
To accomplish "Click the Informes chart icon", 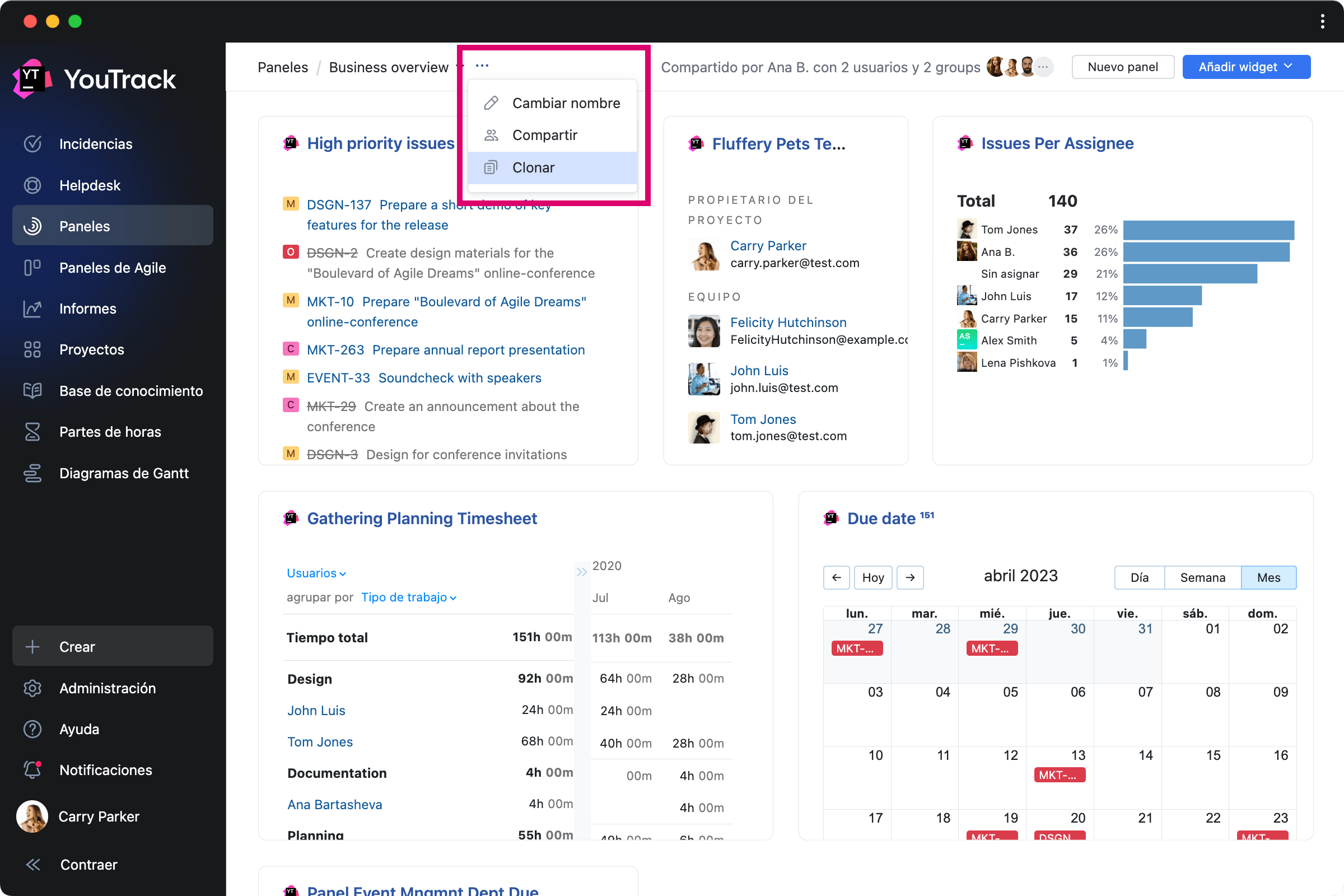I will pyautogui.click(x=32, y=309).
